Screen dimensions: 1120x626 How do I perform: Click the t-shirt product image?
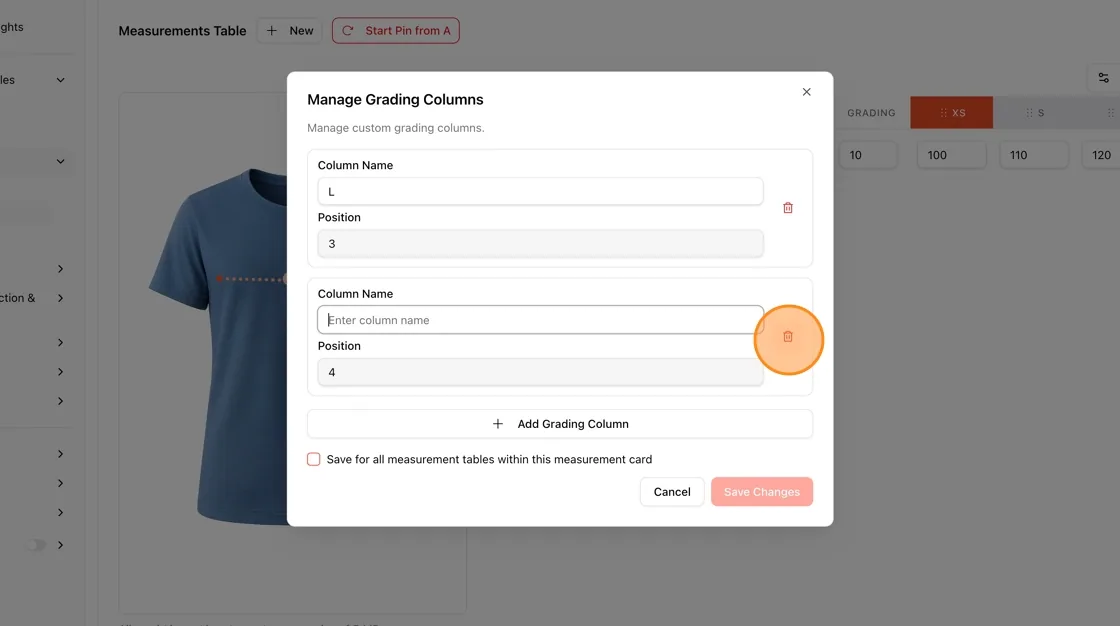point(218,346)
